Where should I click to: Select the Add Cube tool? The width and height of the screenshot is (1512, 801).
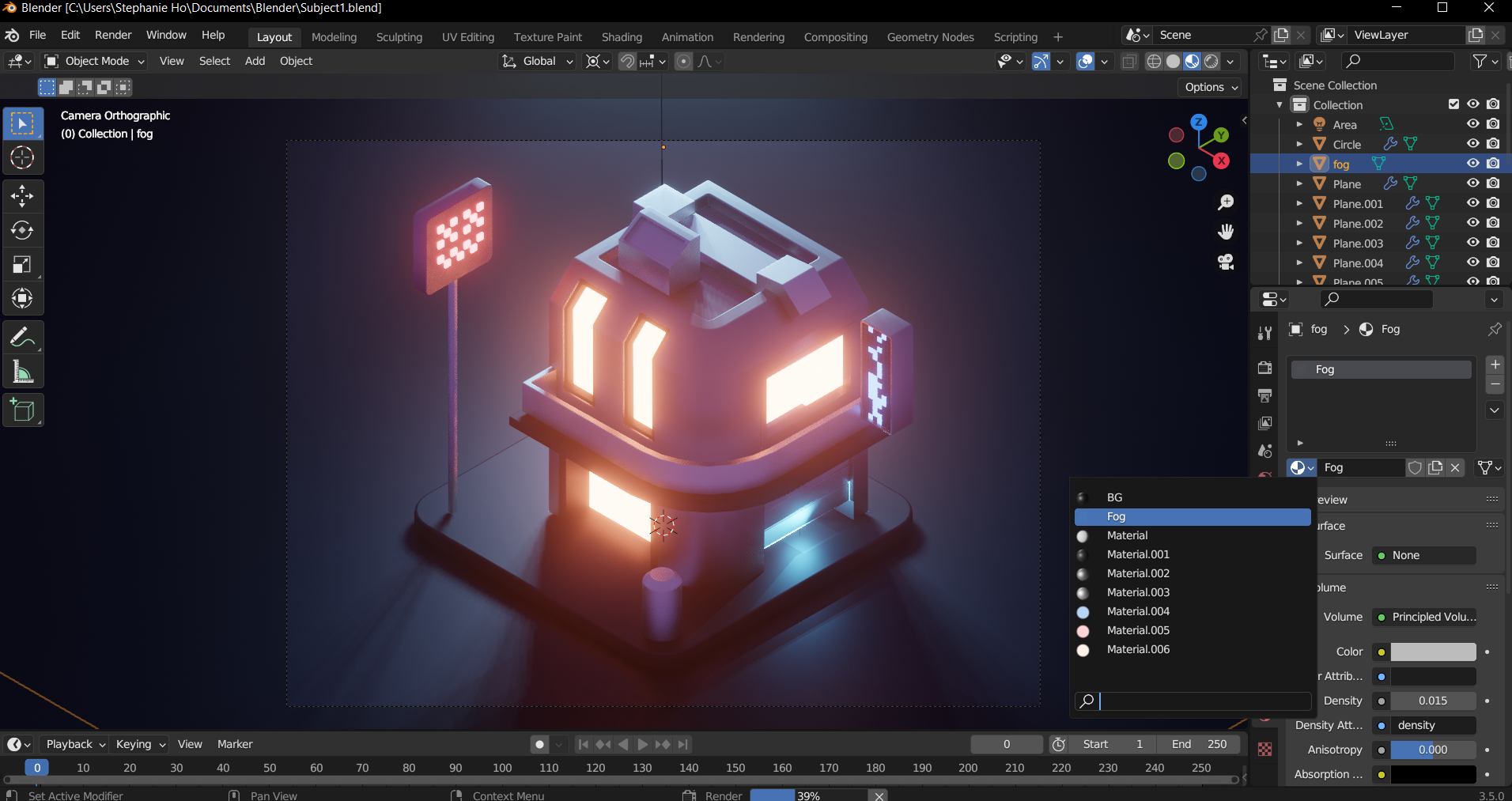22,410
